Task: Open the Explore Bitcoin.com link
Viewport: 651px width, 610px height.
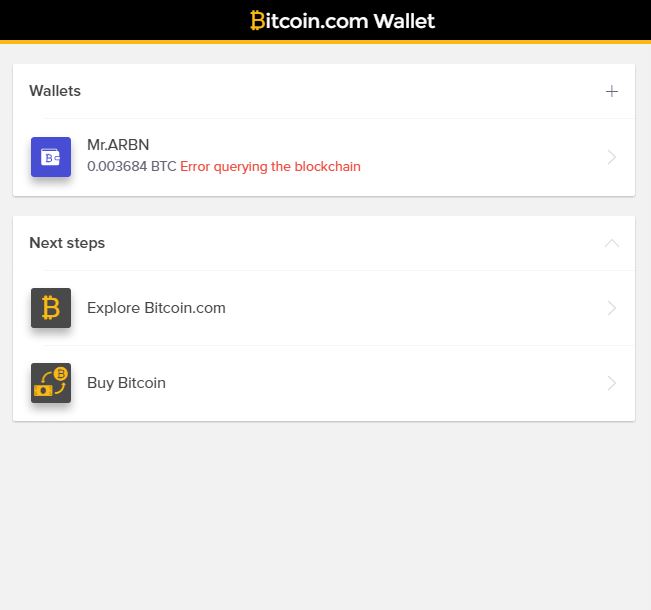Action: click(156, 308)
